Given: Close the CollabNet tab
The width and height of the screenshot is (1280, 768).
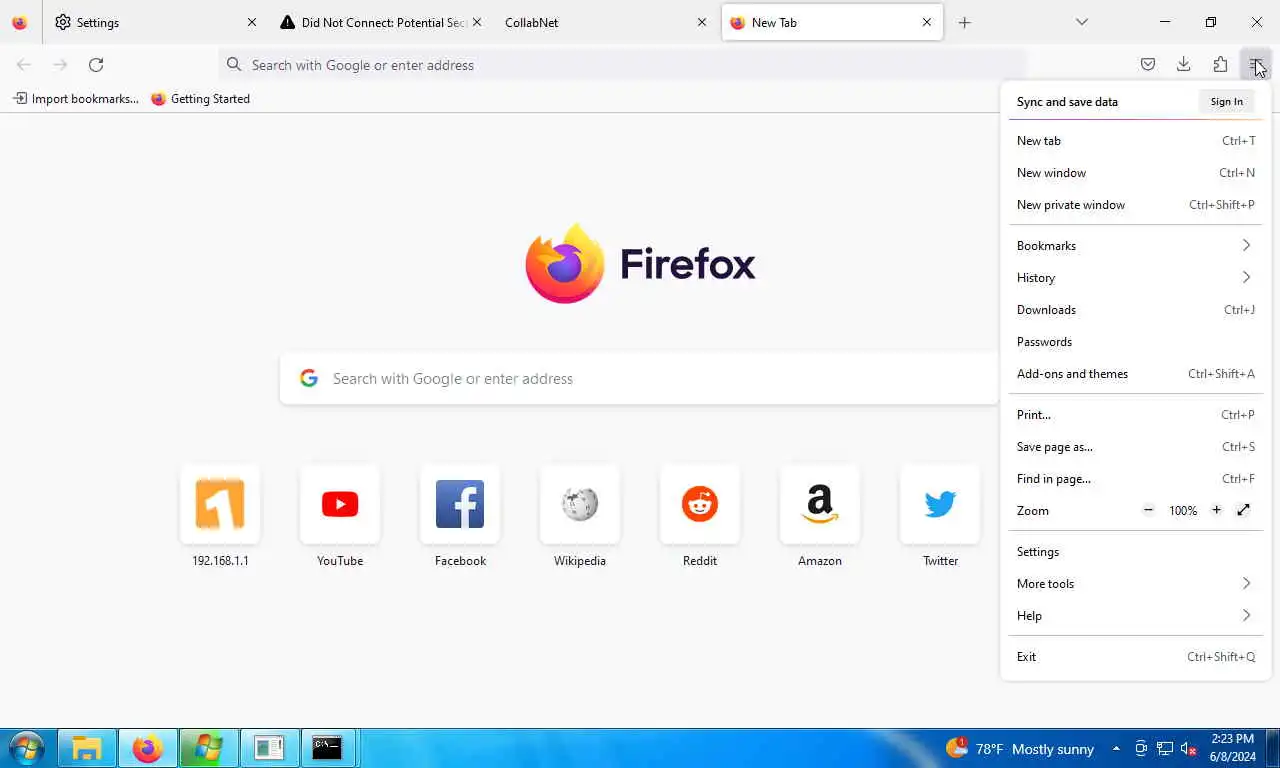Looking at the screenshot, I should tap(702, 22).
